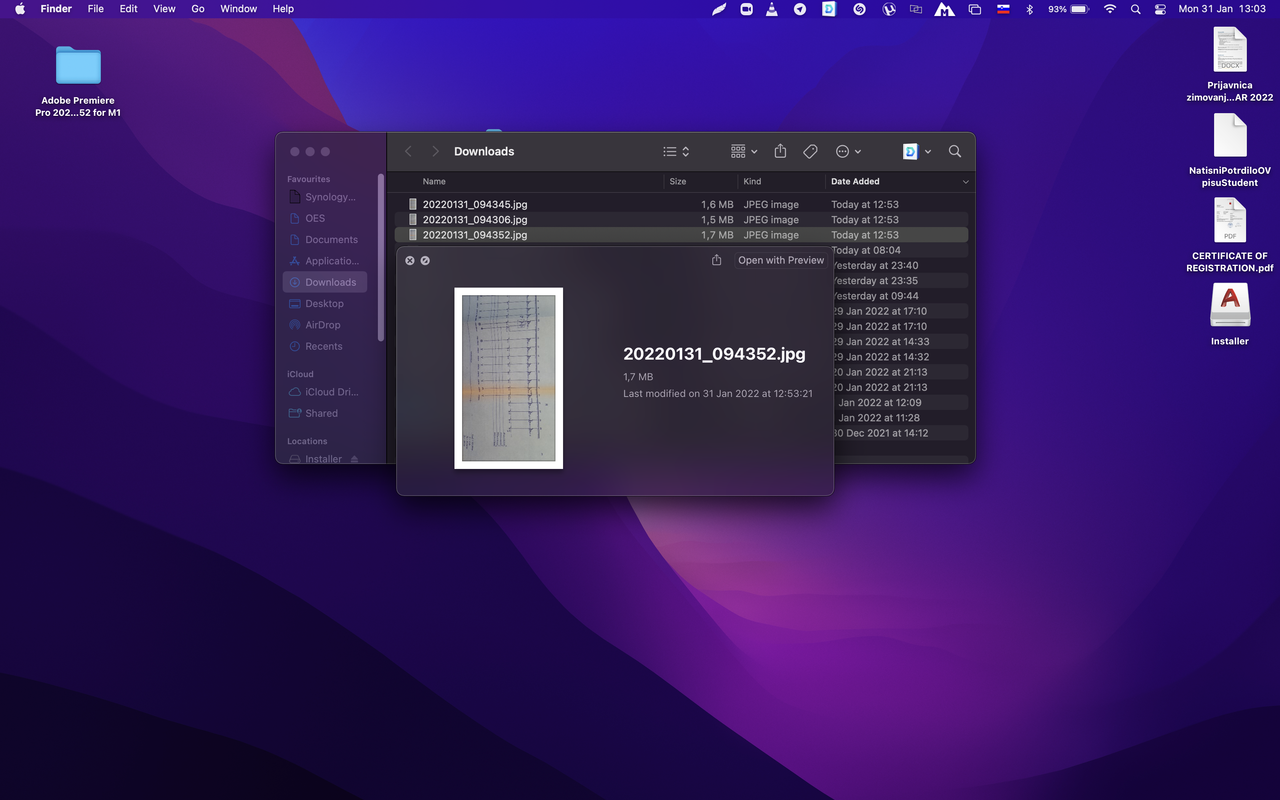1280x800 pixels.
Task: Open the VLC cone menu bar icon
Action: click(772, 9)
